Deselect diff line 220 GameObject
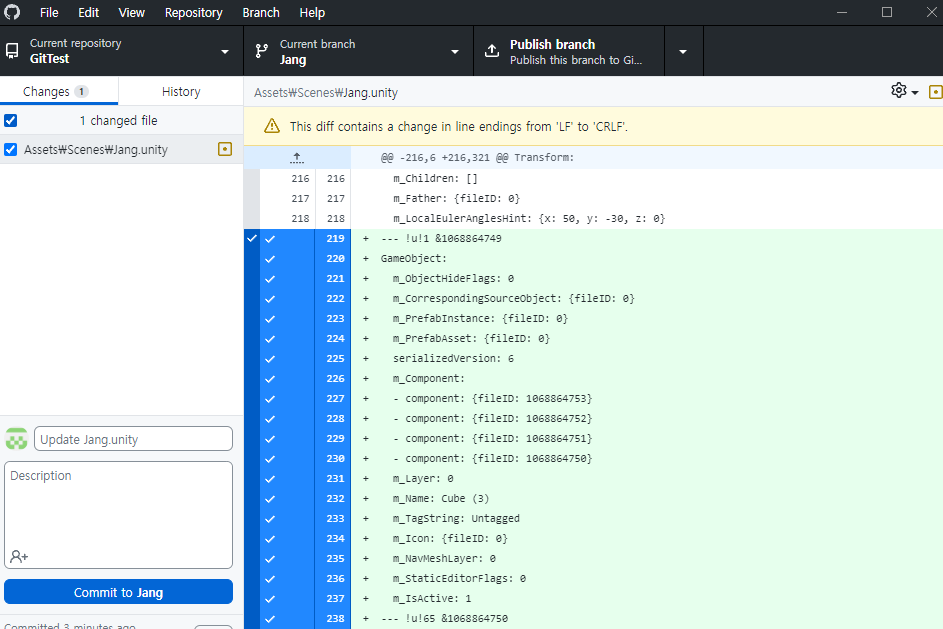Viewport: 943px width, 629px height. coord(270,259)
